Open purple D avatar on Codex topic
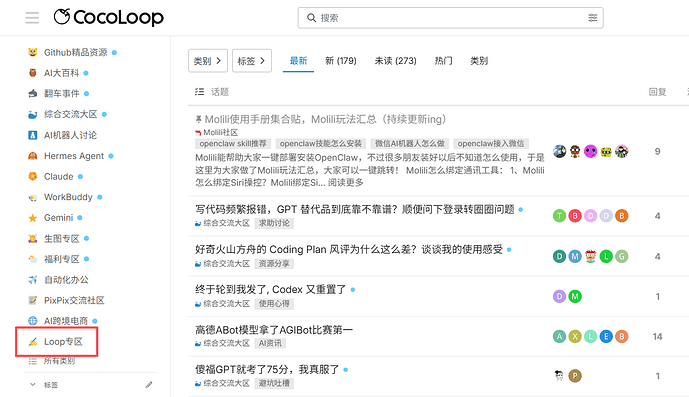 [x=559, y=296]
